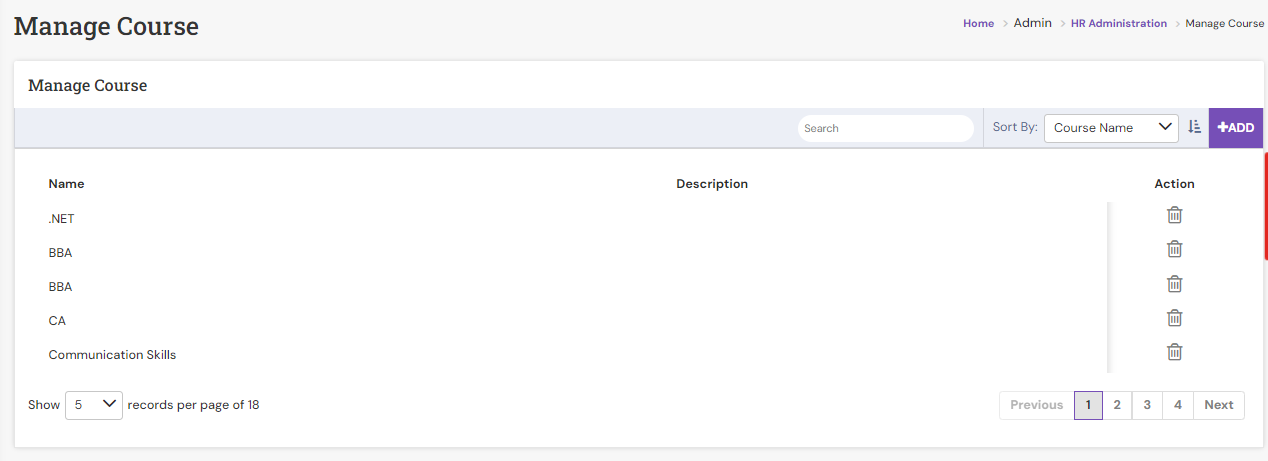1268x461 pixels.
Task: Click the Description column header
Action: [712, 184]
